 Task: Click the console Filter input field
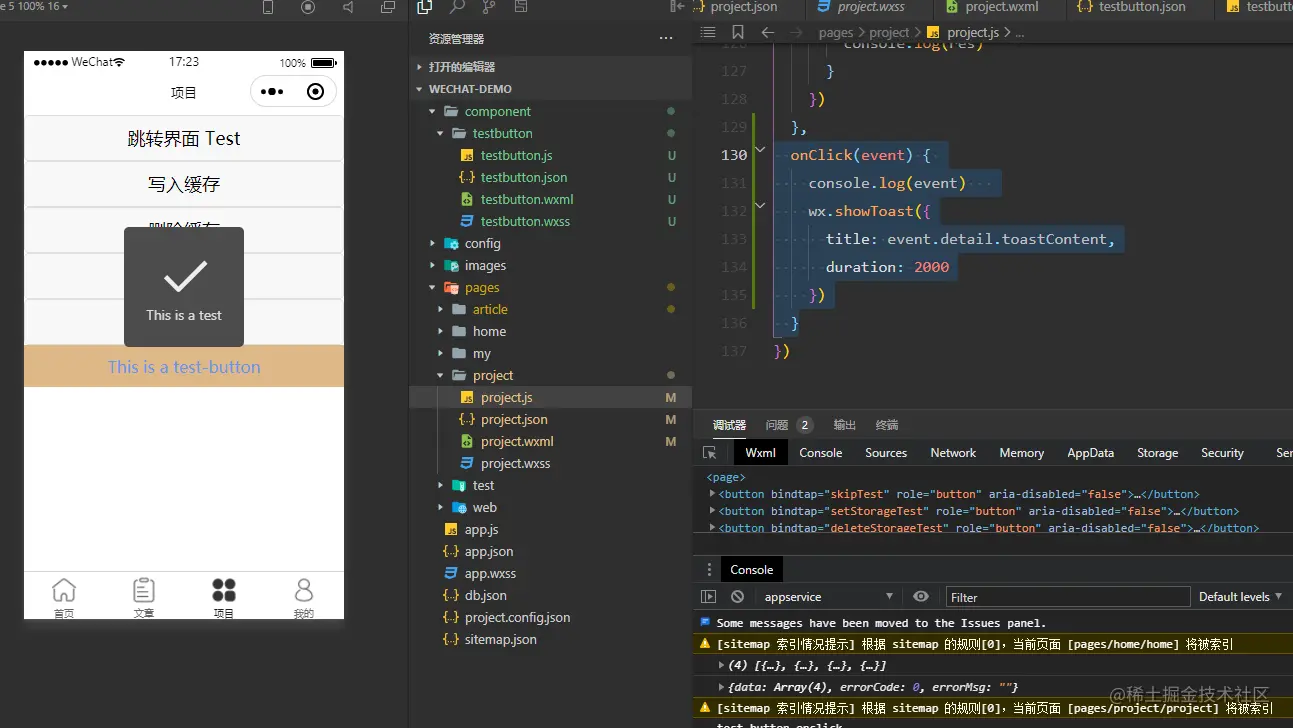(x=1067, y=597)
